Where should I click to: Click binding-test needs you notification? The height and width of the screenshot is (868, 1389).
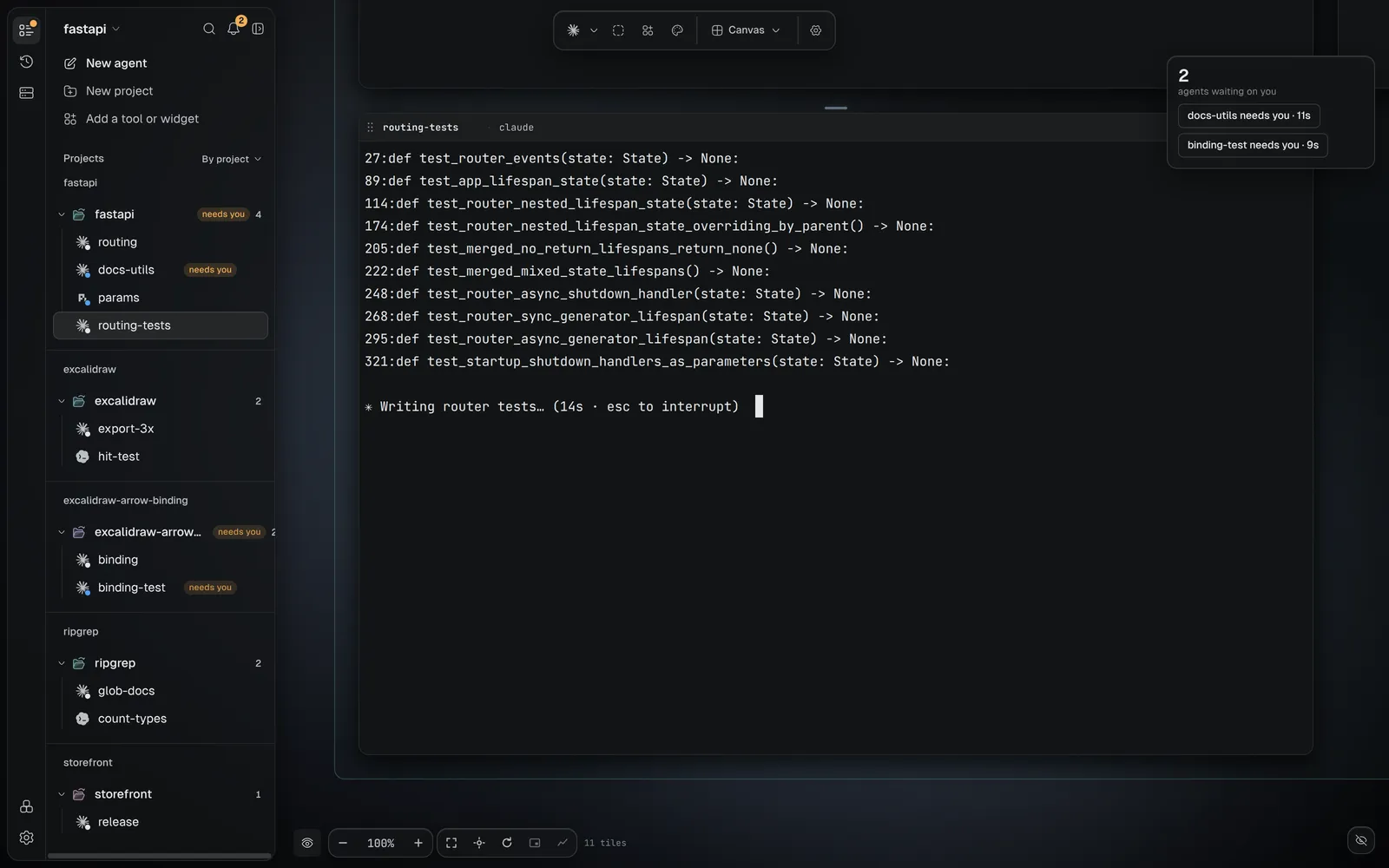pyautogui.click(x=1253, y=145)
